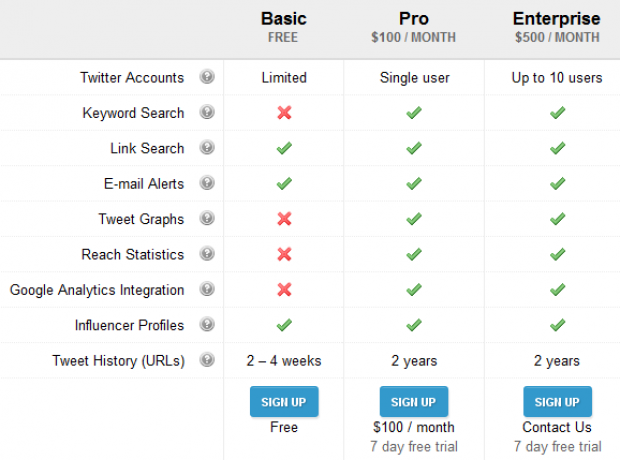Click the Basic plan heading
The width and height of the screenshot is (620, 460).
pos(284,19)
